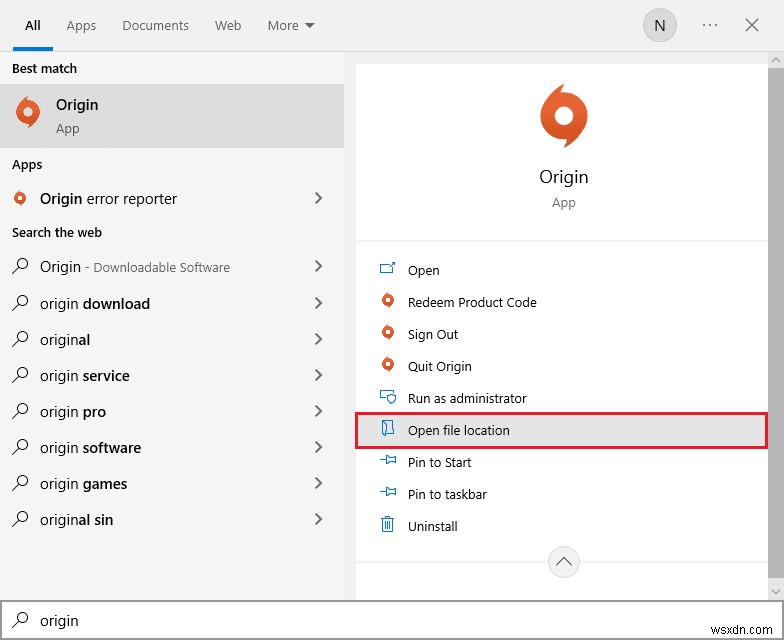Viewport: 784px width, 640px height.
Task: Click the search box containing origin
Action: pyautogui.click(x=400, y=620)
